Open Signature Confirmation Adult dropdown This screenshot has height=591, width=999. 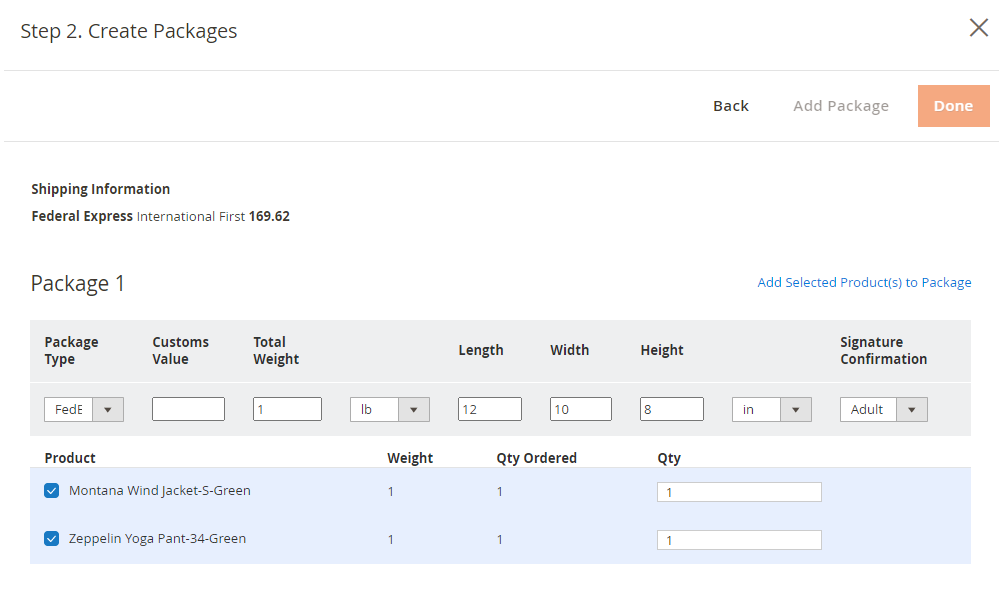click(884, 409)
